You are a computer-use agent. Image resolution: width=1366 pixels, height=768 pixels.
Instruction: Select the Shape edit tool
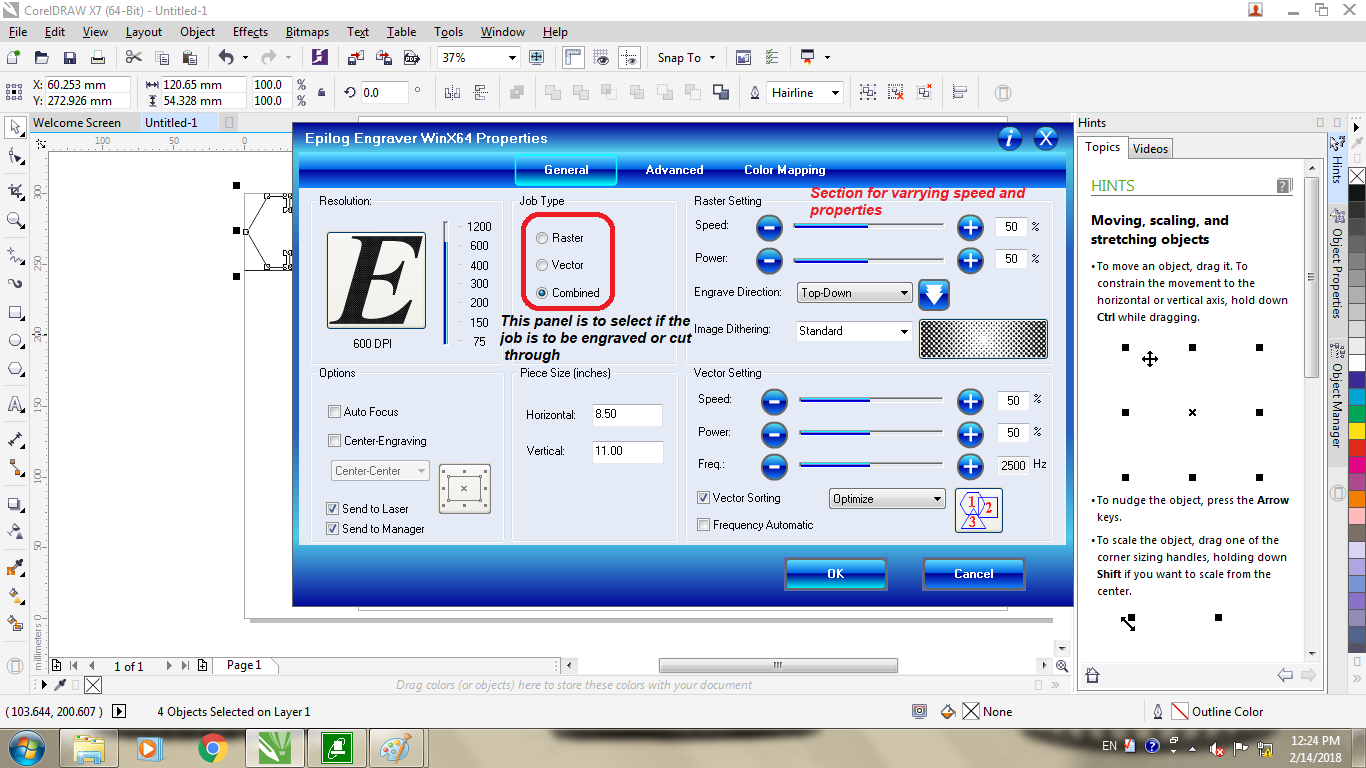click(15, 158)
